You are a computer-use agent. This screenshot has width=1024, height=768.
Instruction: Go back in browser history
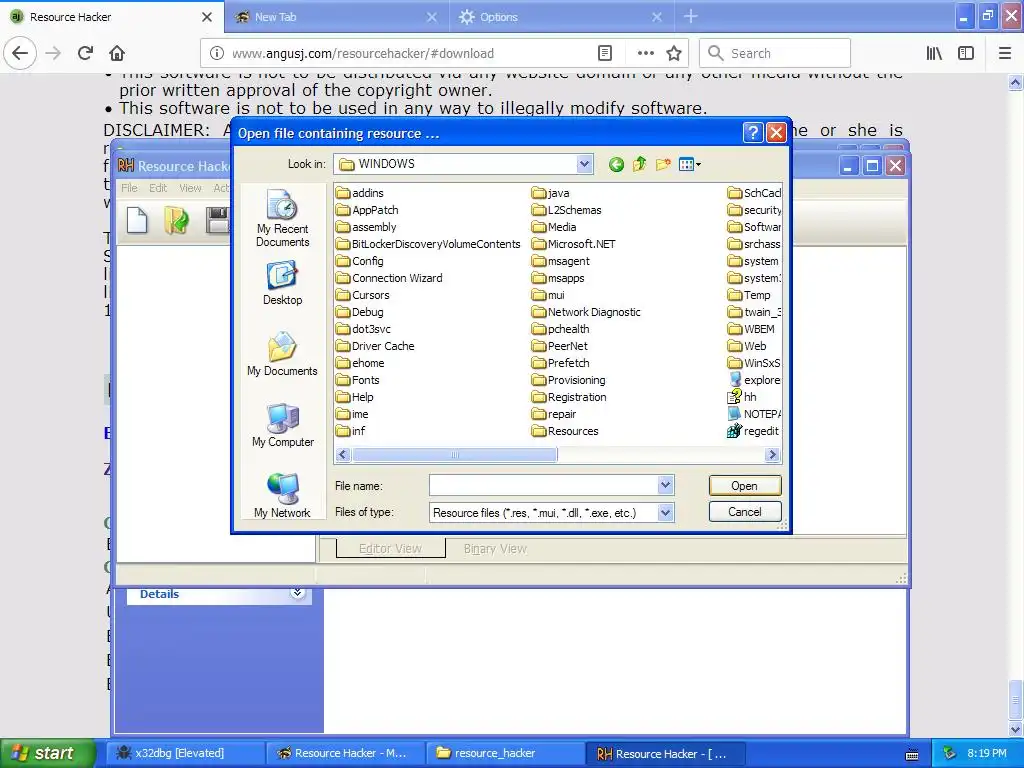coord(20,53)
